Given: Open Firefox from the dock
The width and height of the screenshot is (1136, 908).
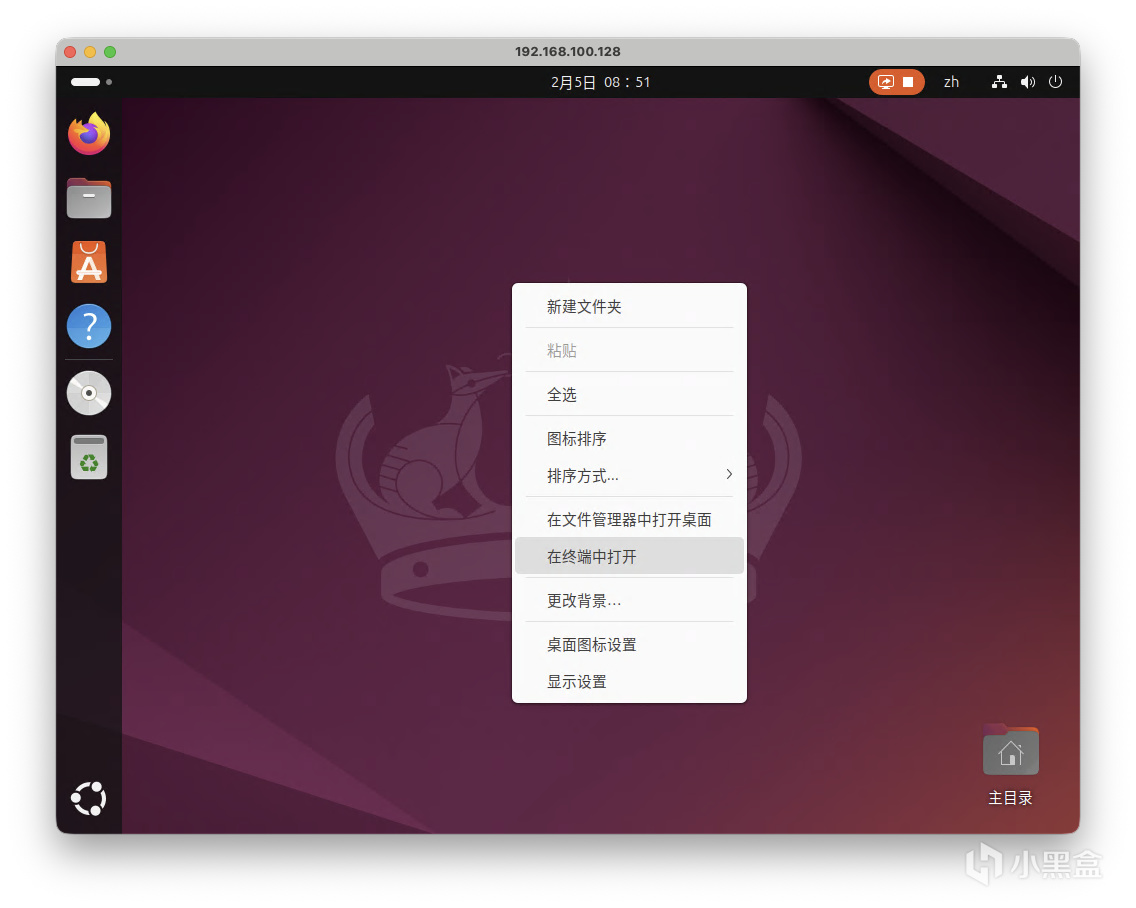Looking at the screenshot, I should [x=89, y=133].
